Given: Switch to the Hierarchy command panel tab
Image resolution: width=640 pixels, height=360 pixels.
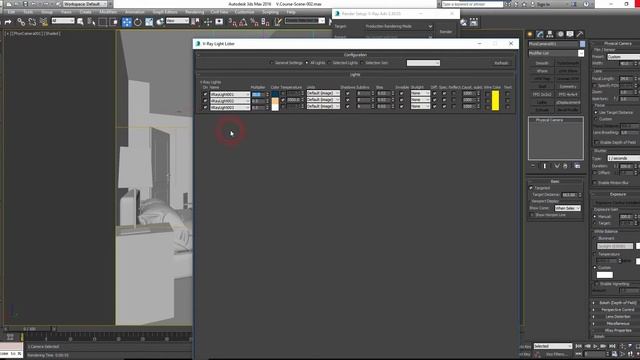Looking at the screenshot, I should (x=550, y=34).
